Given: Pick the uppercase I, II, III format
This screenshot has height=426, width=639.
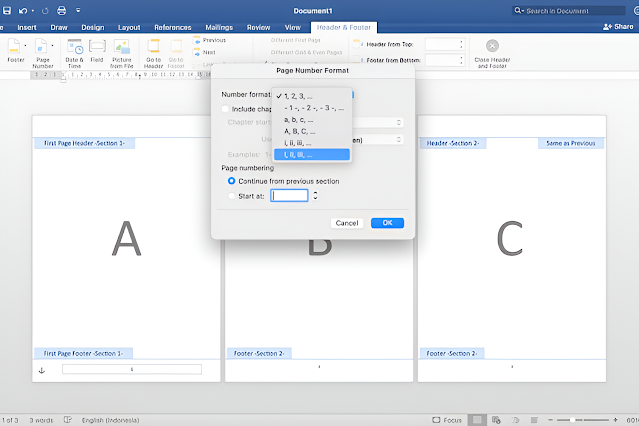Looking at the screenshot, I should [312, 155].
